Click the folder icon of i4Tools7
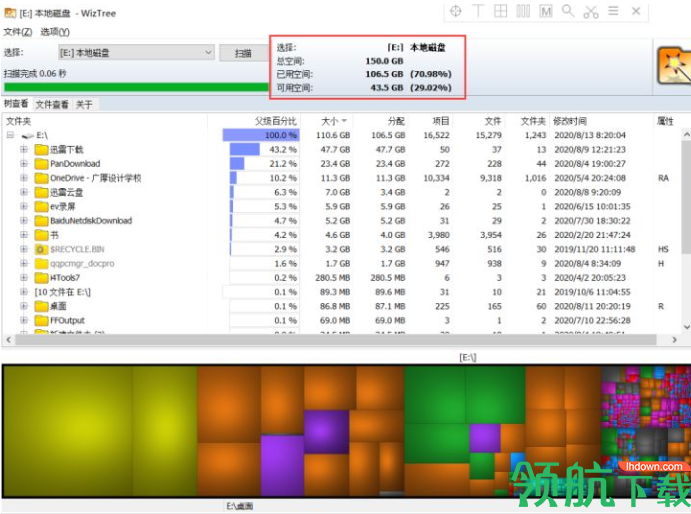 click(x=41, y=278)
